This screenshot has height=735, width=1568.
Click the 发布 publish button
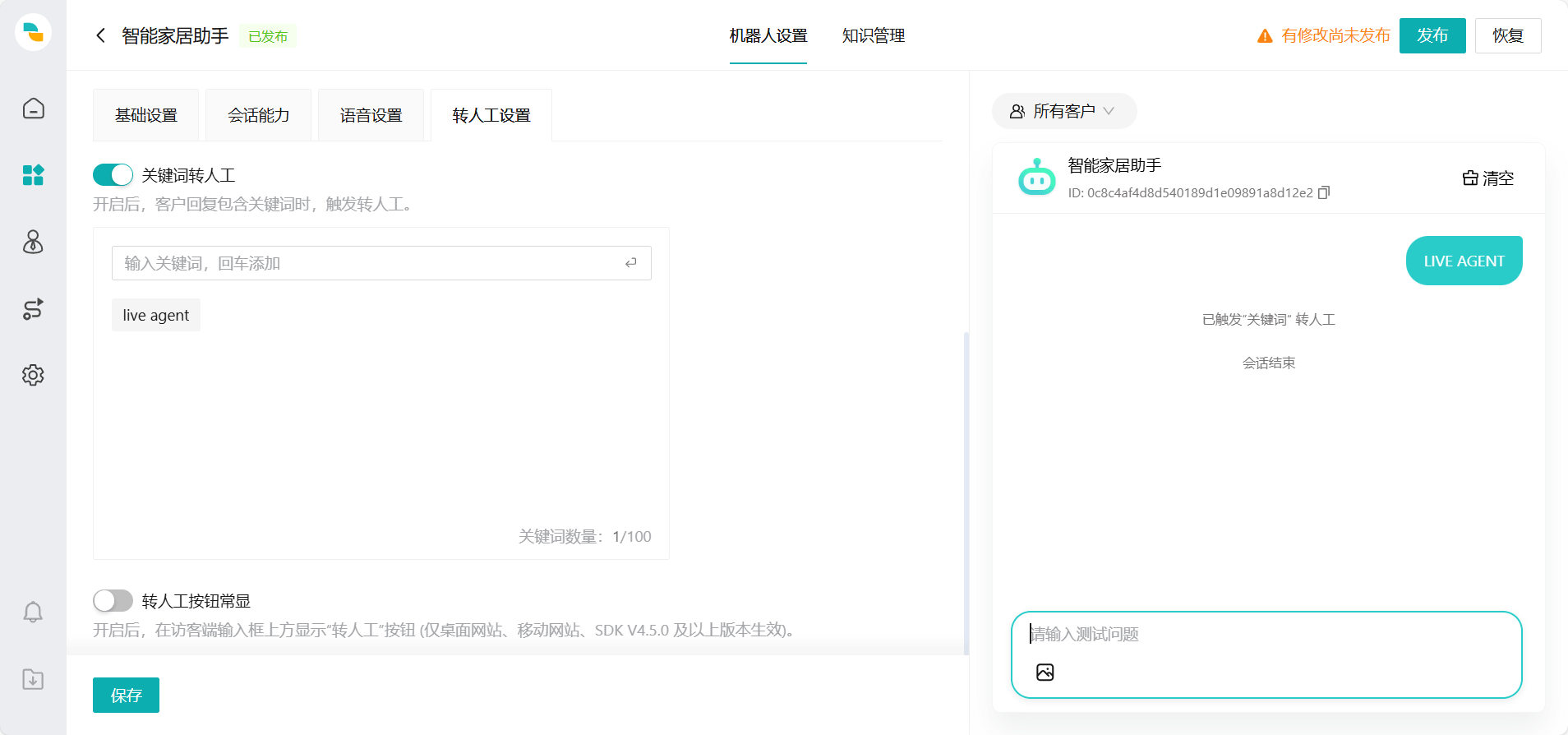[x=1432, y=35]
